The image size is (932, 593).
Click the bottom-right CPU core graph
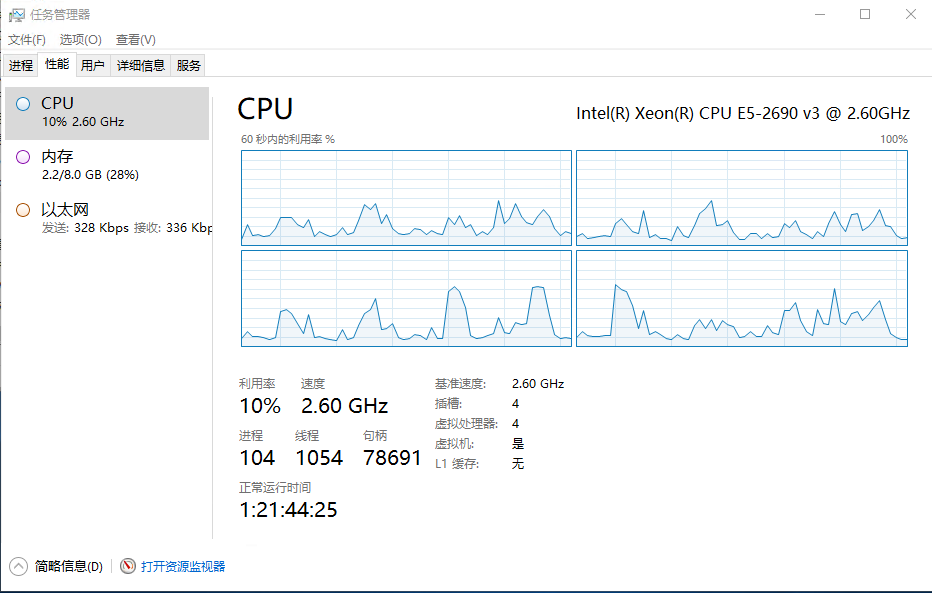[741, 298]
